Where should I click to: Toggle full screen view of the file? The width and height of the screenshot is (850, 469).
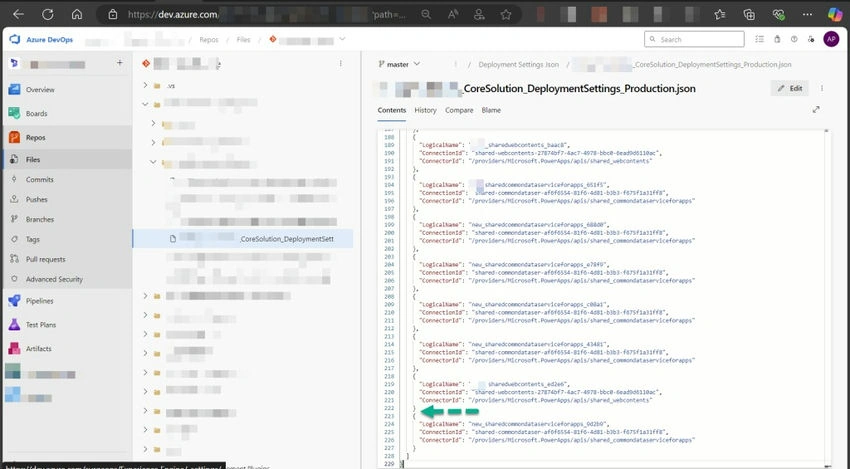tap(816, 110)
